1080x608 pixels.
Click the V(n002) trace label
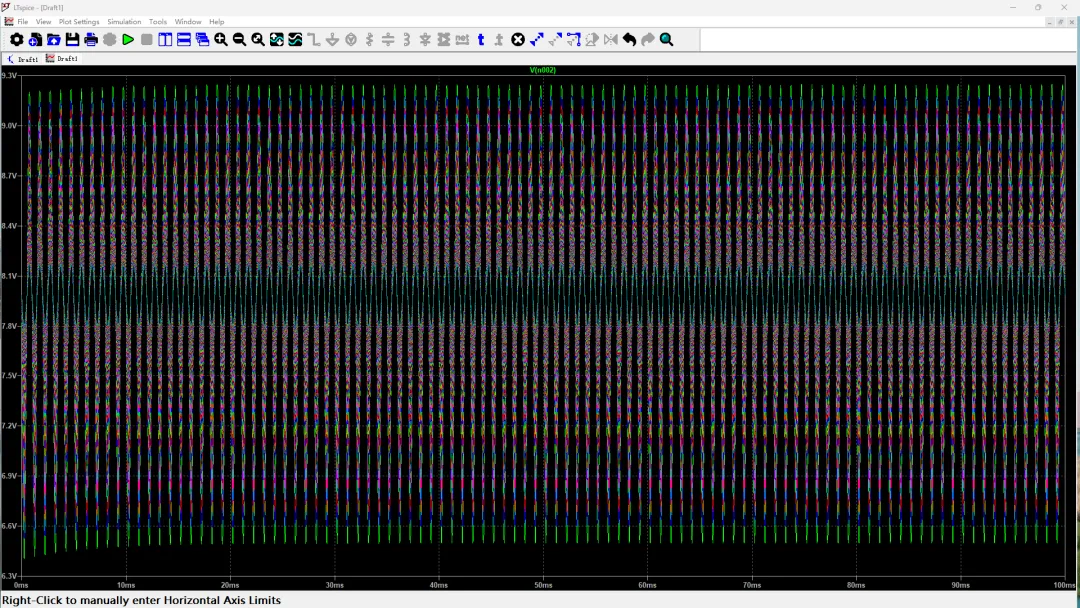543,70
